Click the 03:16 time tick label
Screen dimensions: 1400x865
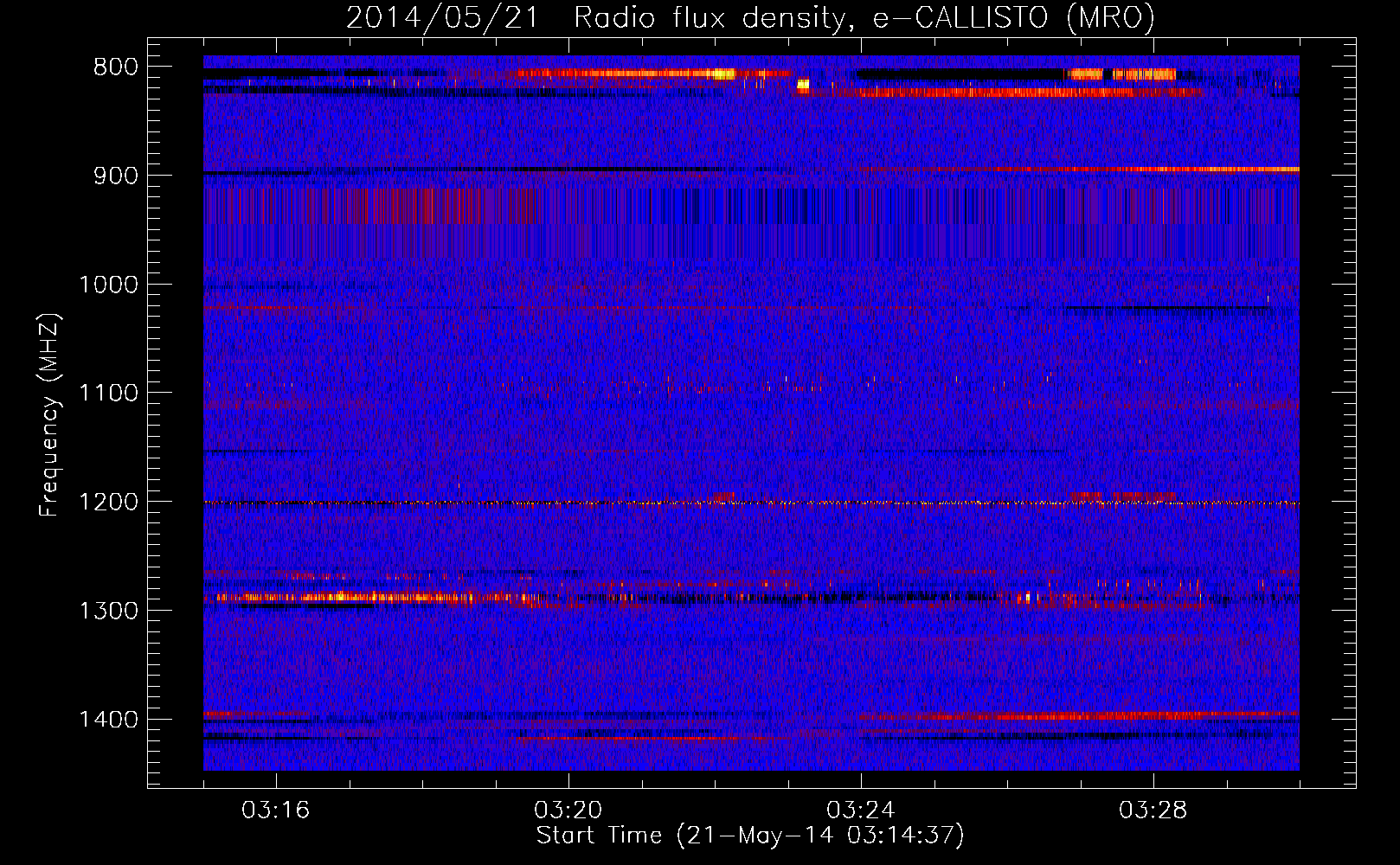(276, 811)
